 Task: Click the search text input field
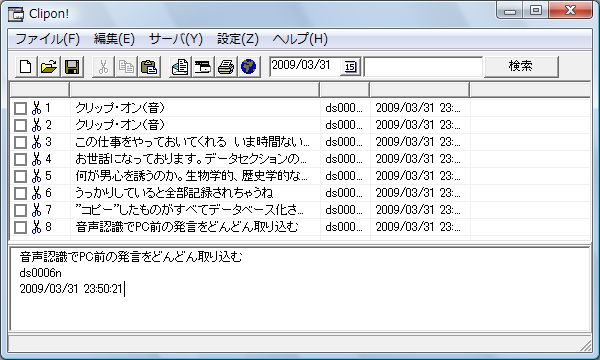423,67
